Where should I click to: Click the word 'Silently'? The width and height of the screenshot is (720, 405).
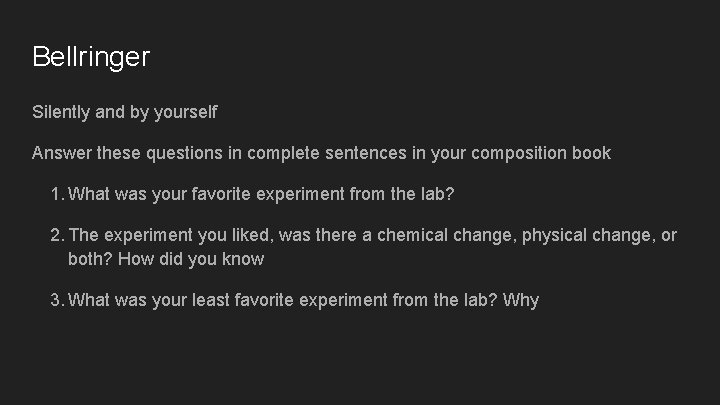tap(64, 112)
